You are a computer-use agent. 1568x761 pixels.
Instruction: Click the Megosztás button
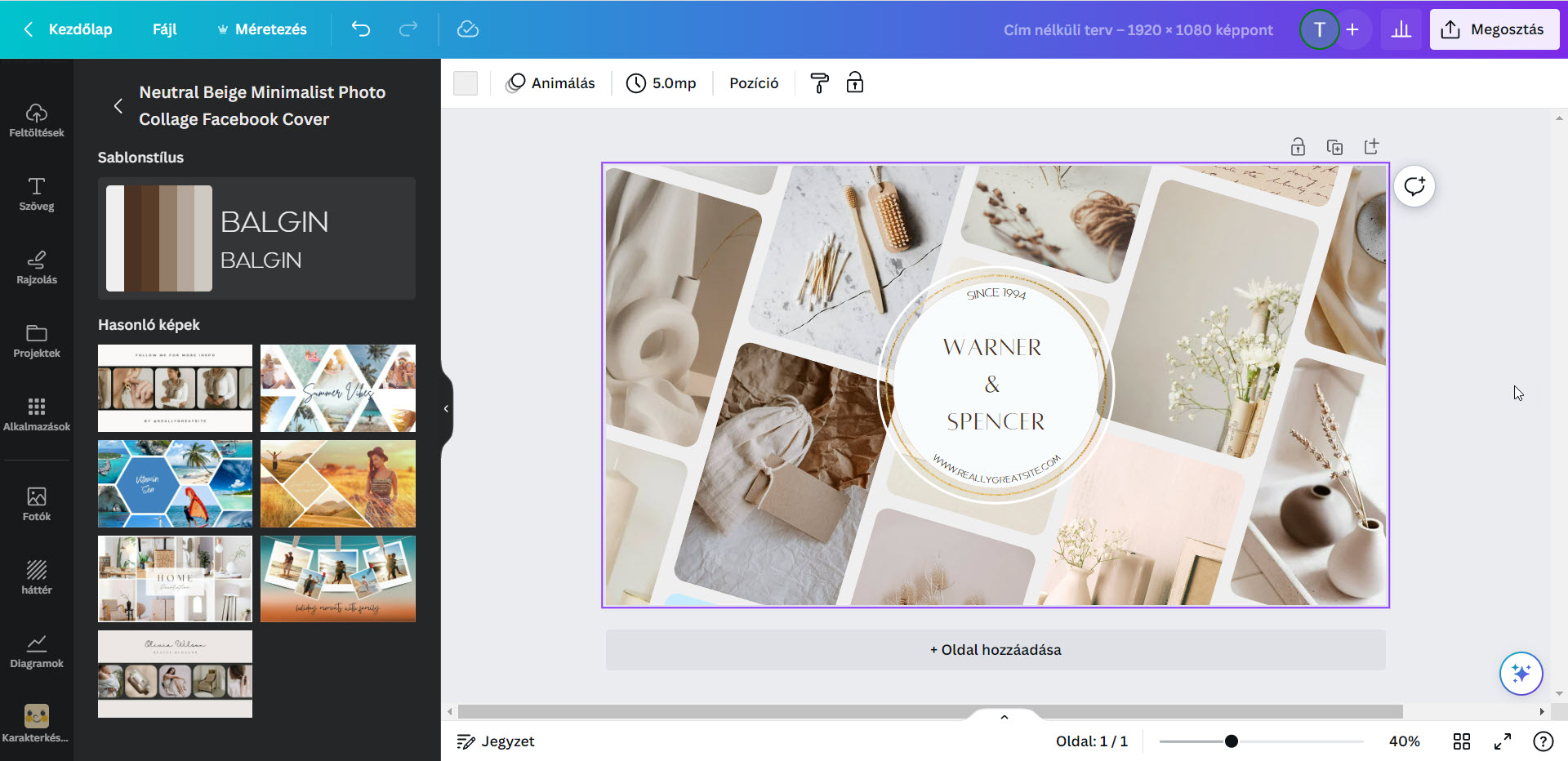coord(1494,29)
